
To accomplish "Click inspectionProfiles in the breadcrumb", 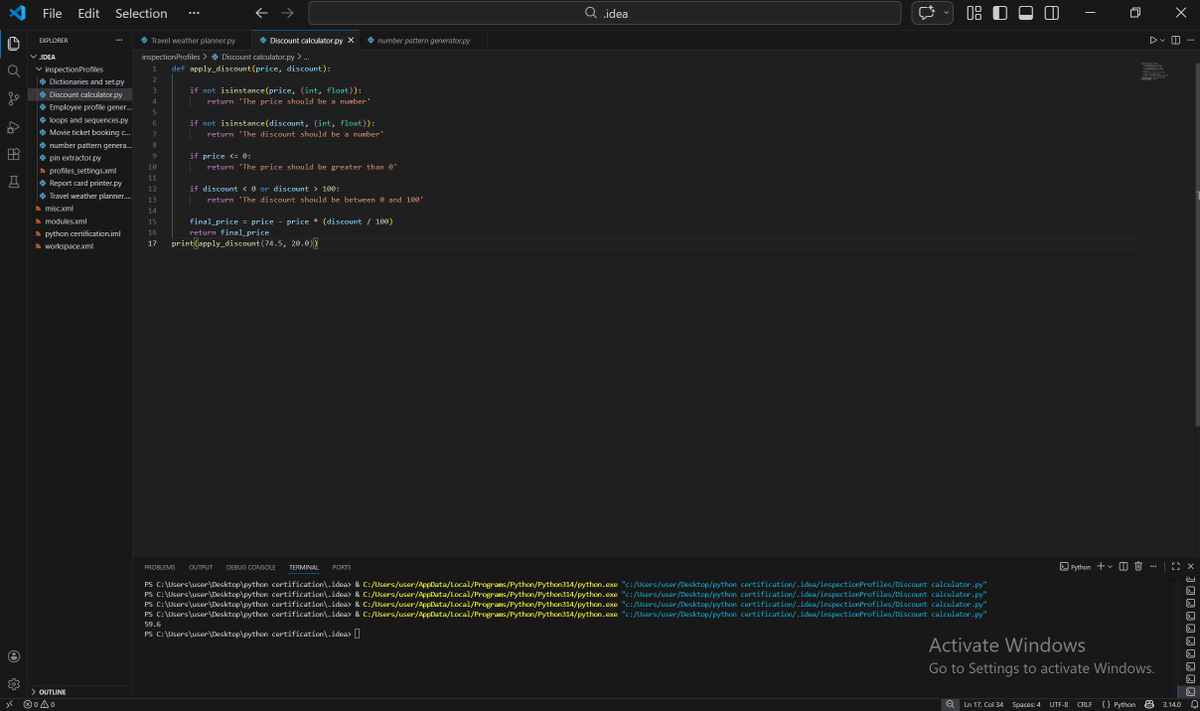I will coord(171,57).
